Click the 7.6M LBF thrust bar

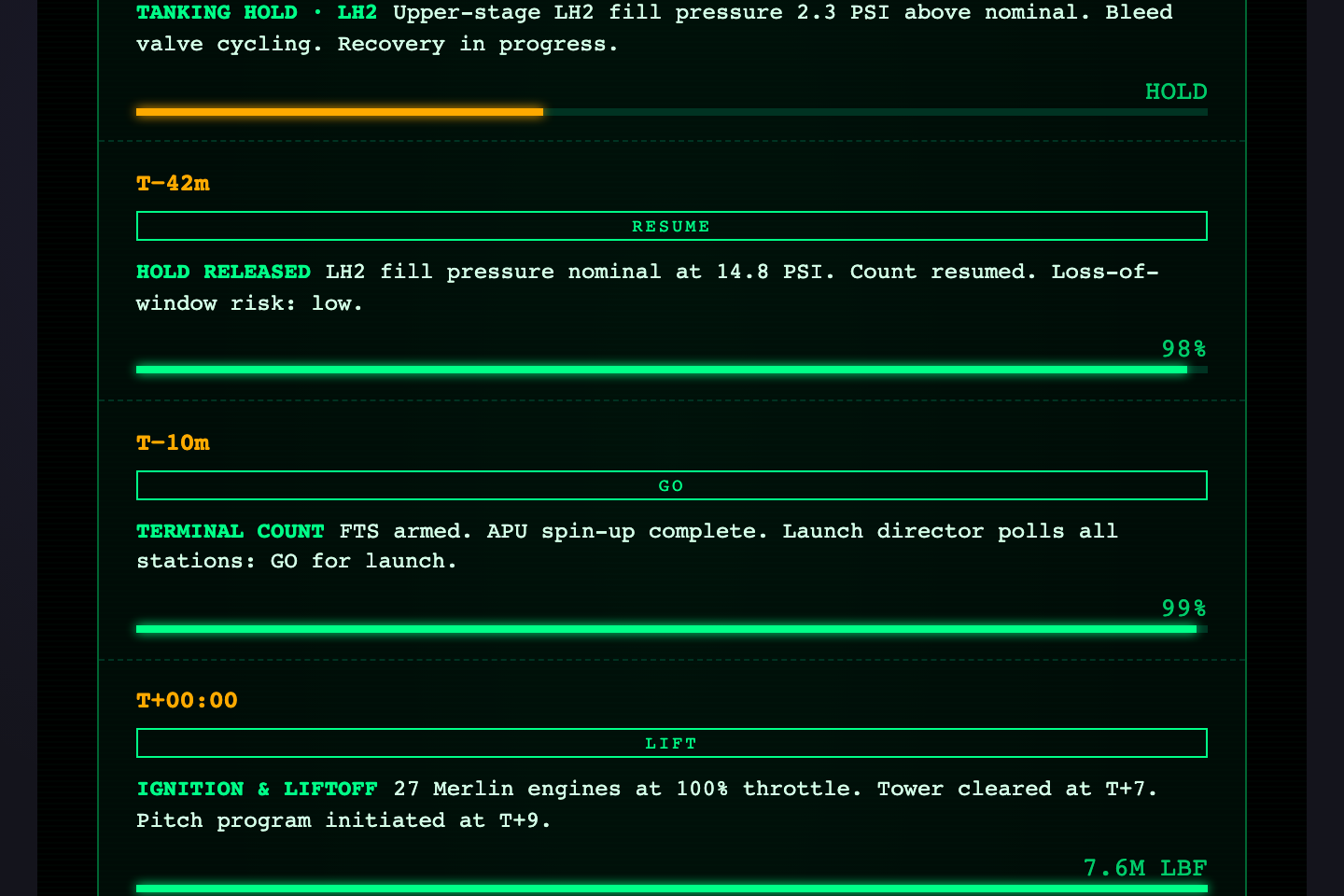click(x=672, y=889)
